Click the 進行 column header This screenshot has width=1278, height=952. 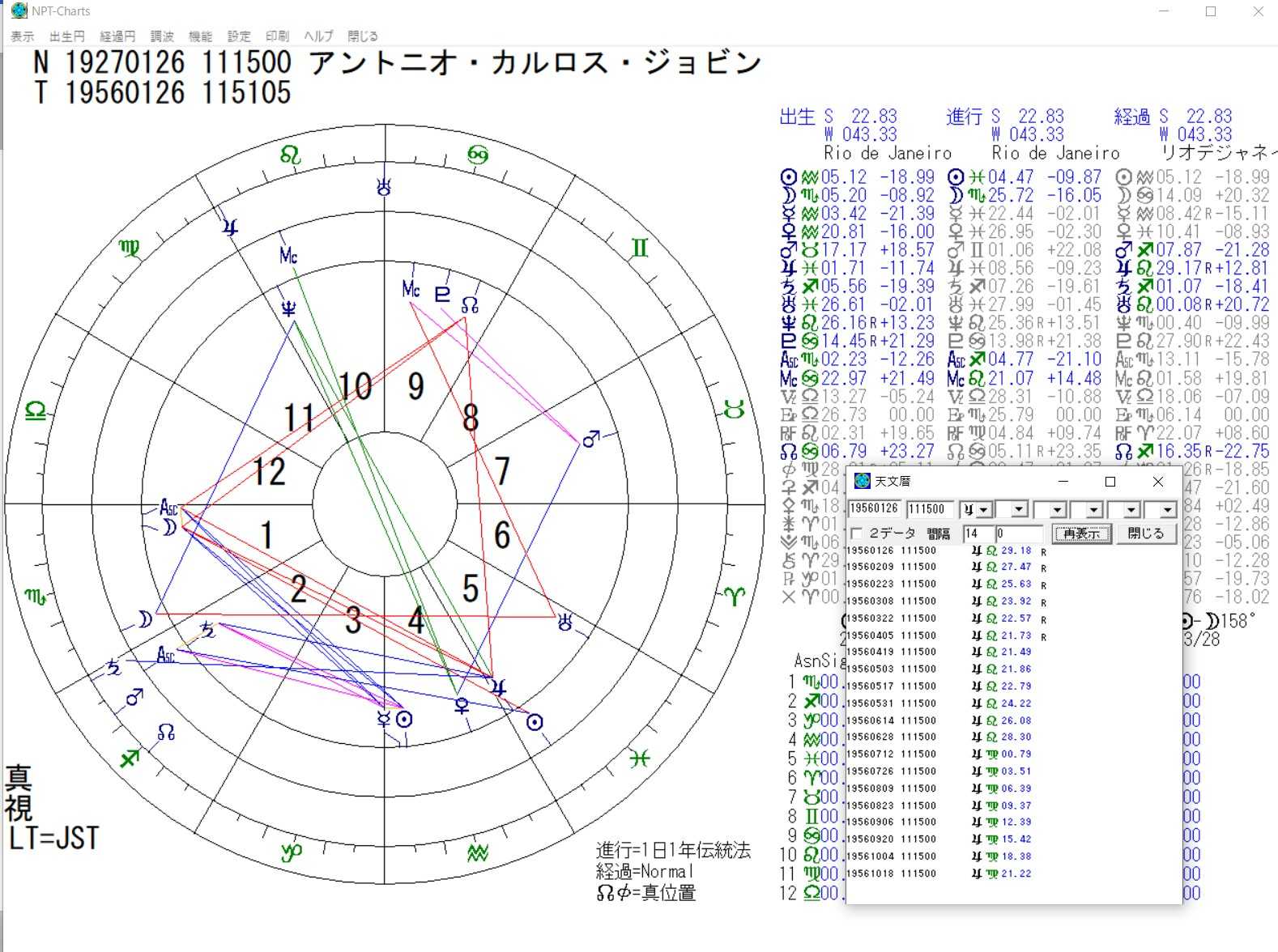(x=964, y=117)
